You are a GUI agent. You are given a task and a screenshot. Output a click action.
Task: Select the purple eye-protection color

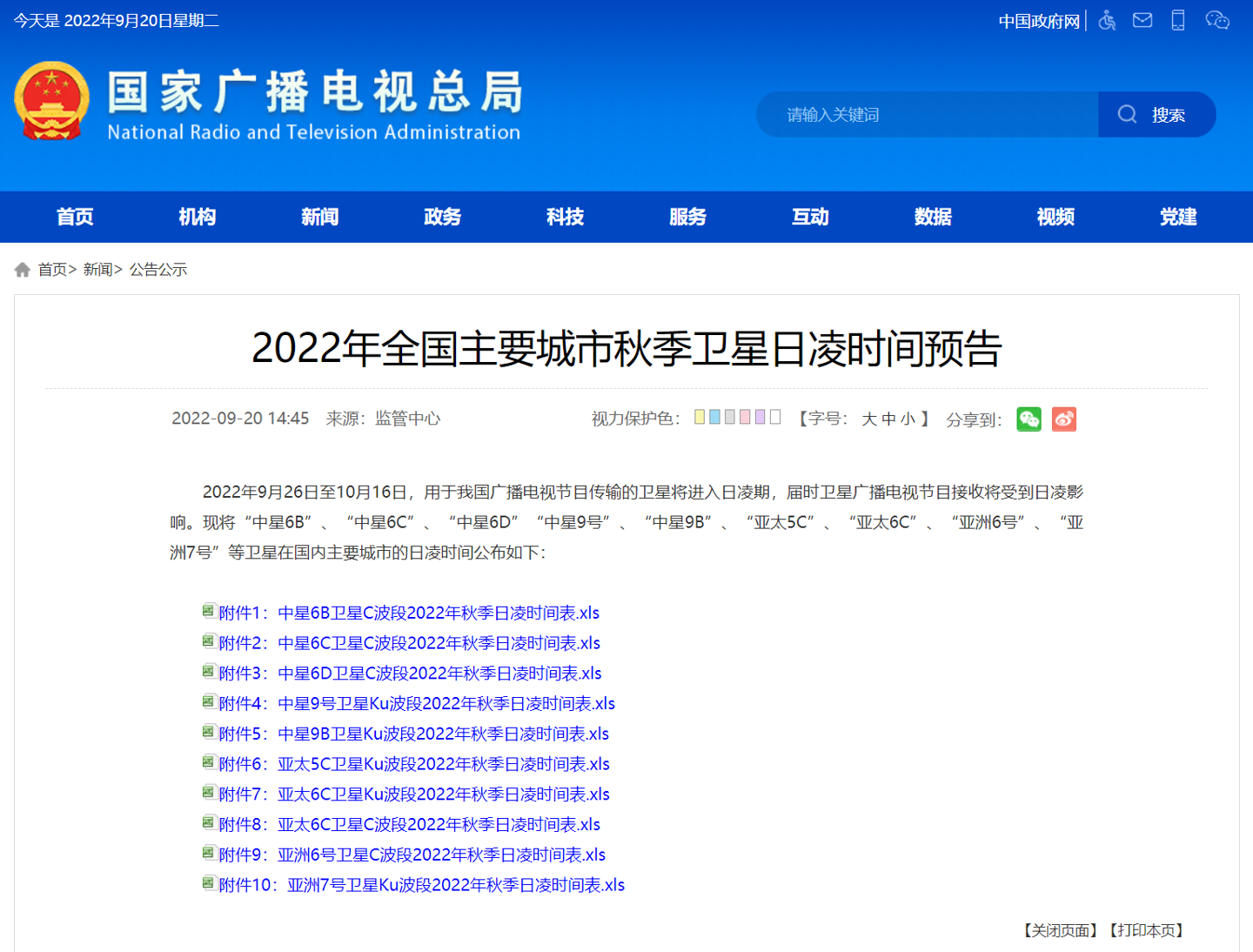(x=760, y=417)
